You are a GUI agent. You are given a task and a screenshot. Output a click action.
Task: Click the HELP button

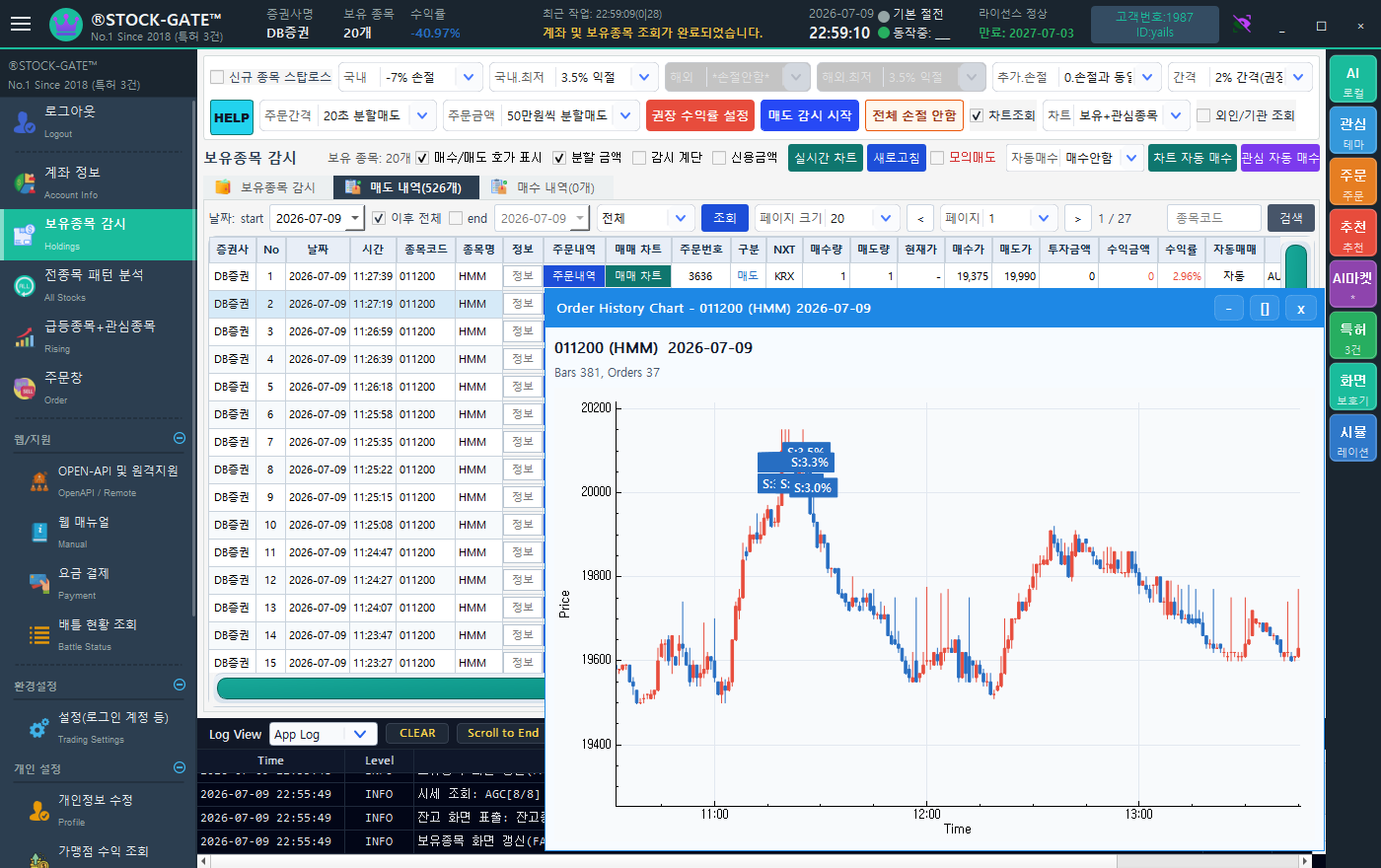[x=232, y=117]
